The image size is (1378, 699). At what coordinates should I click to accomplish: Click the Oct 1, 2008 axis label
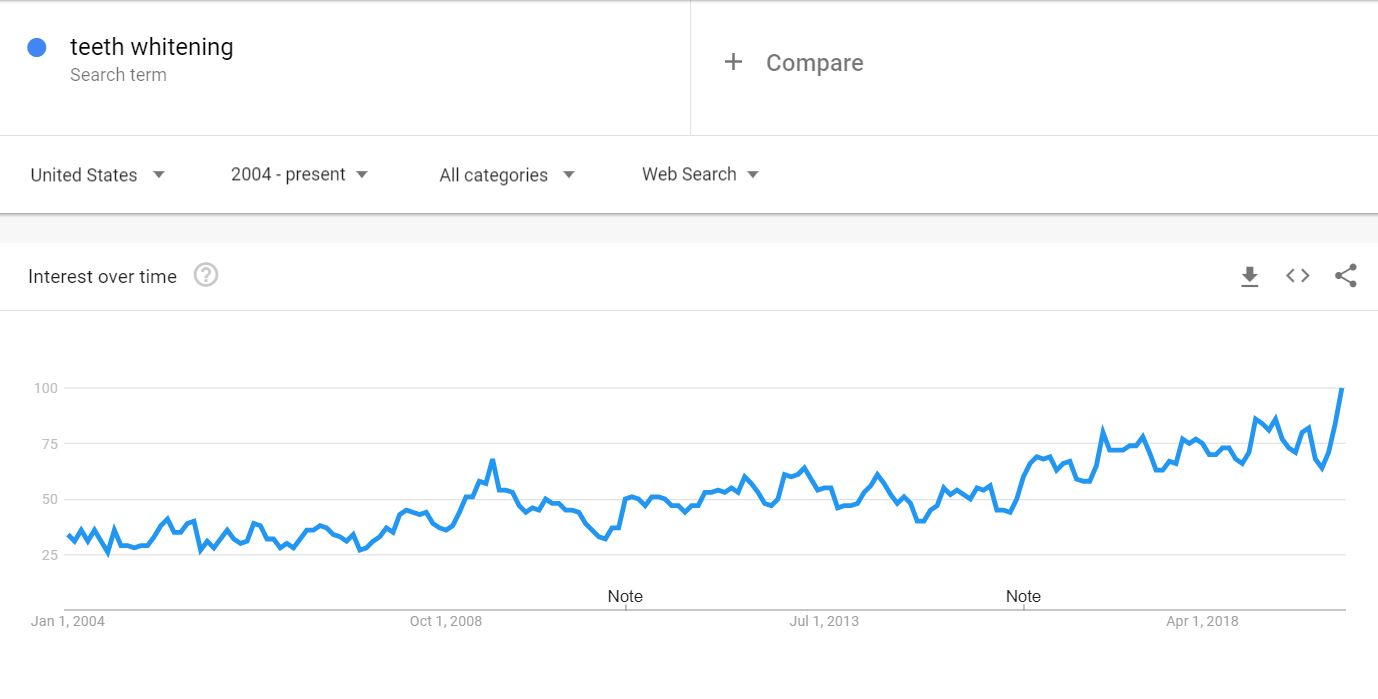point(446,621)
